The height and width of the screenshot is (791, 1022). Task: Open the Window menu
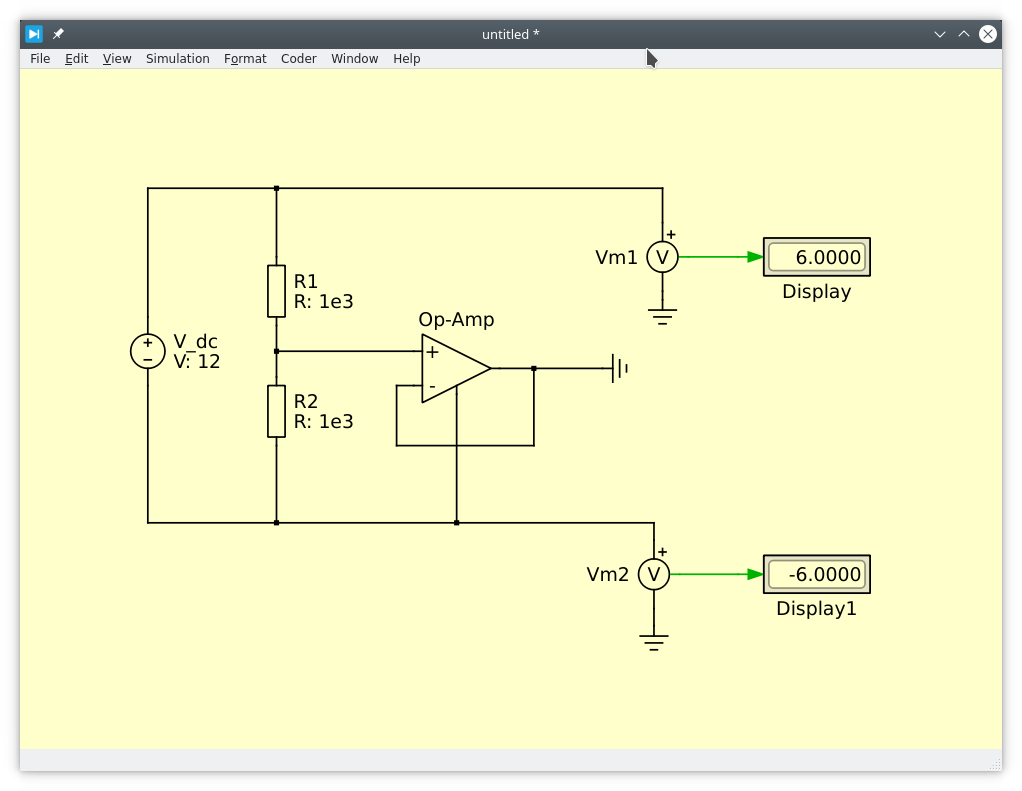click(x=355, y=59)
